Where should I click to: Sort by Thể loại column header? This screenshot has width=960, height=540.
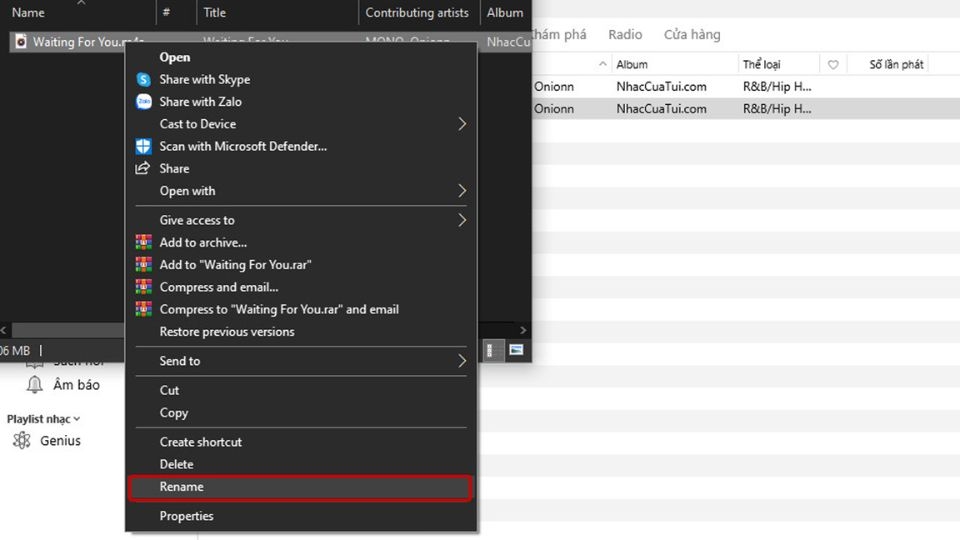coord(761,64)
